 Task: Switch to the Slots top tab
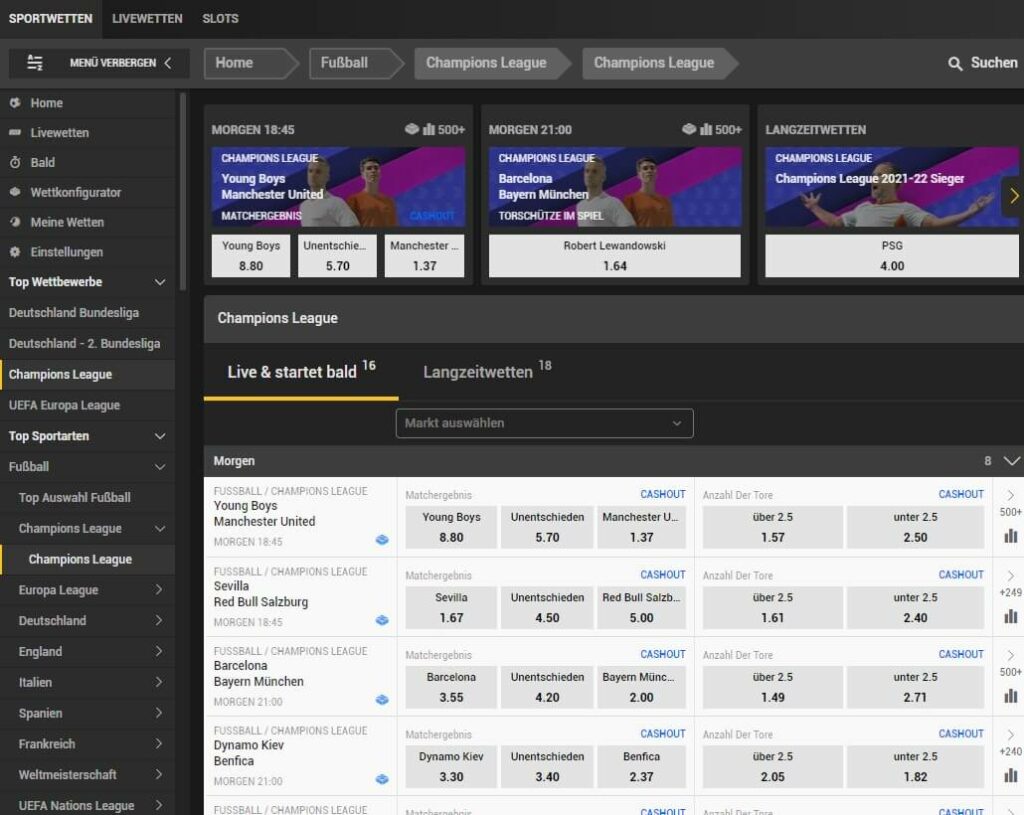click(220, 19)
